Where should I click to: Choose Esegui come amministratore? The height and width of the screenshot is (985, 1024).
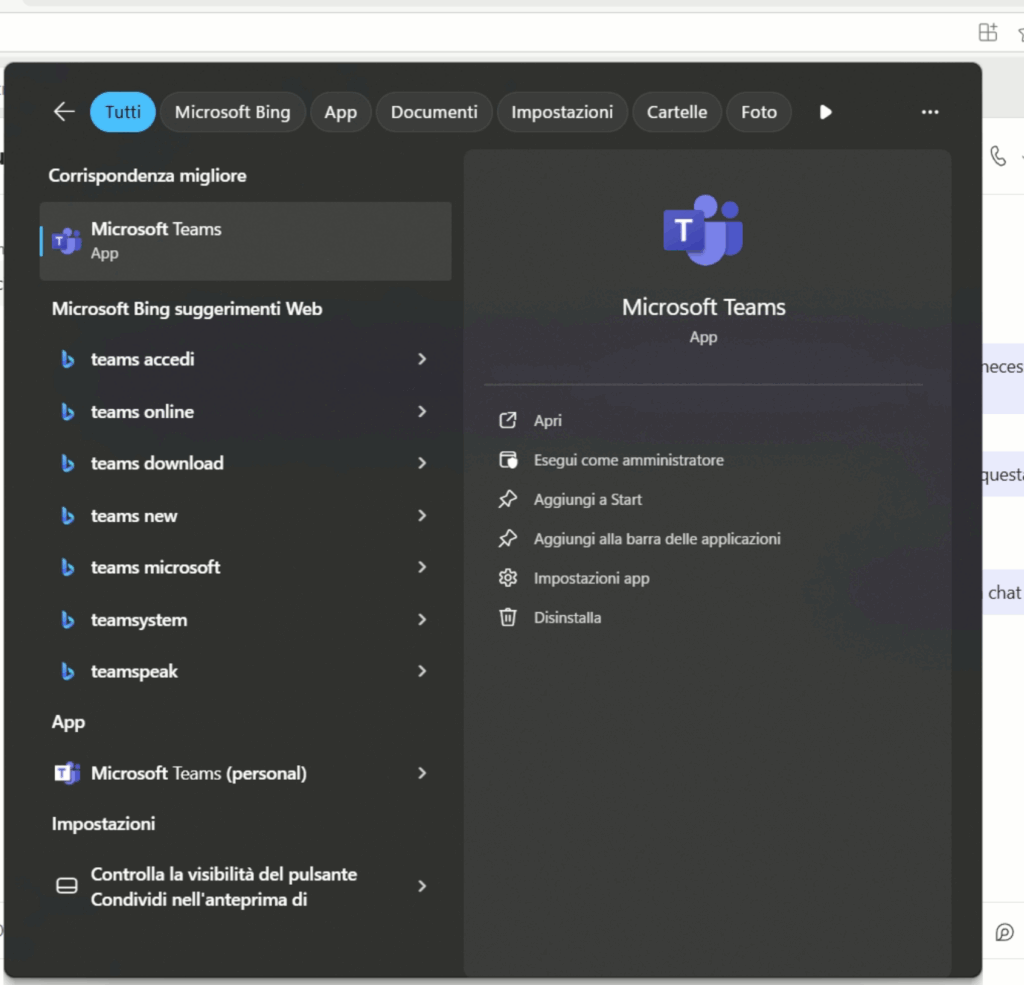628,460
